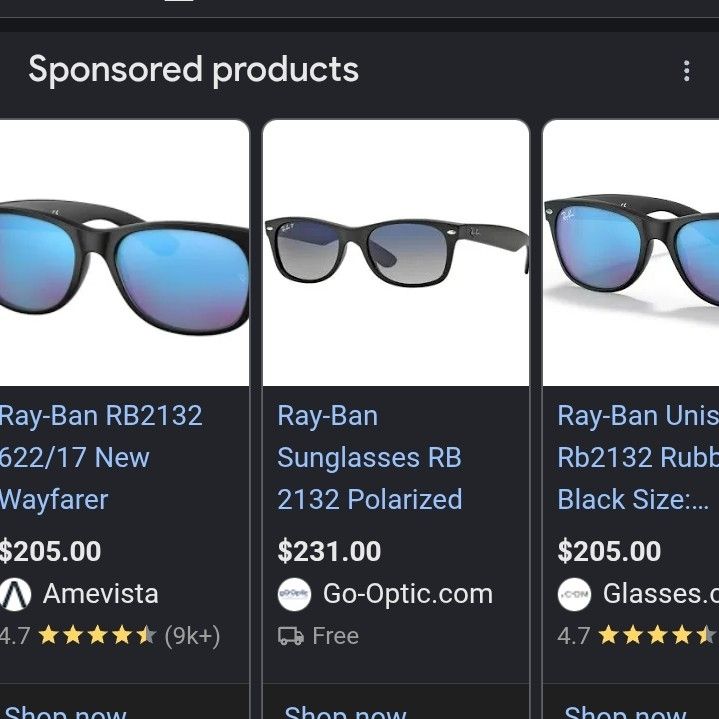719x719 pixels.
Task: Open the three-dot menu beside Sponsored products
Action: [686, 71]
